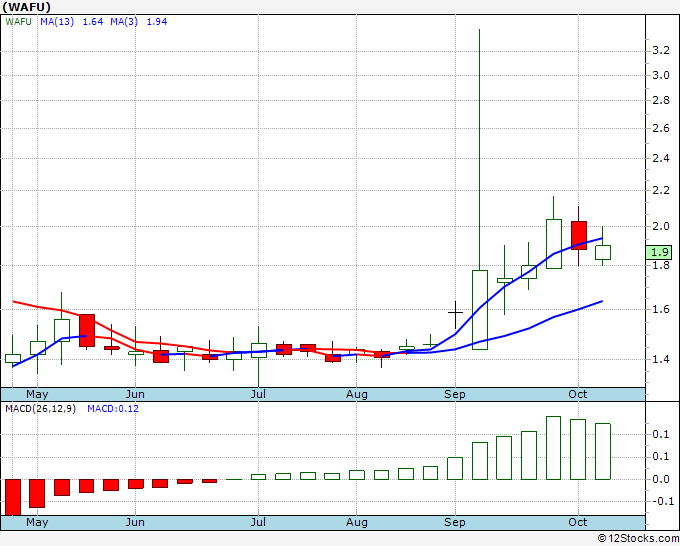
Task: Click the WAFU ticker legend text
Action: 19,22
